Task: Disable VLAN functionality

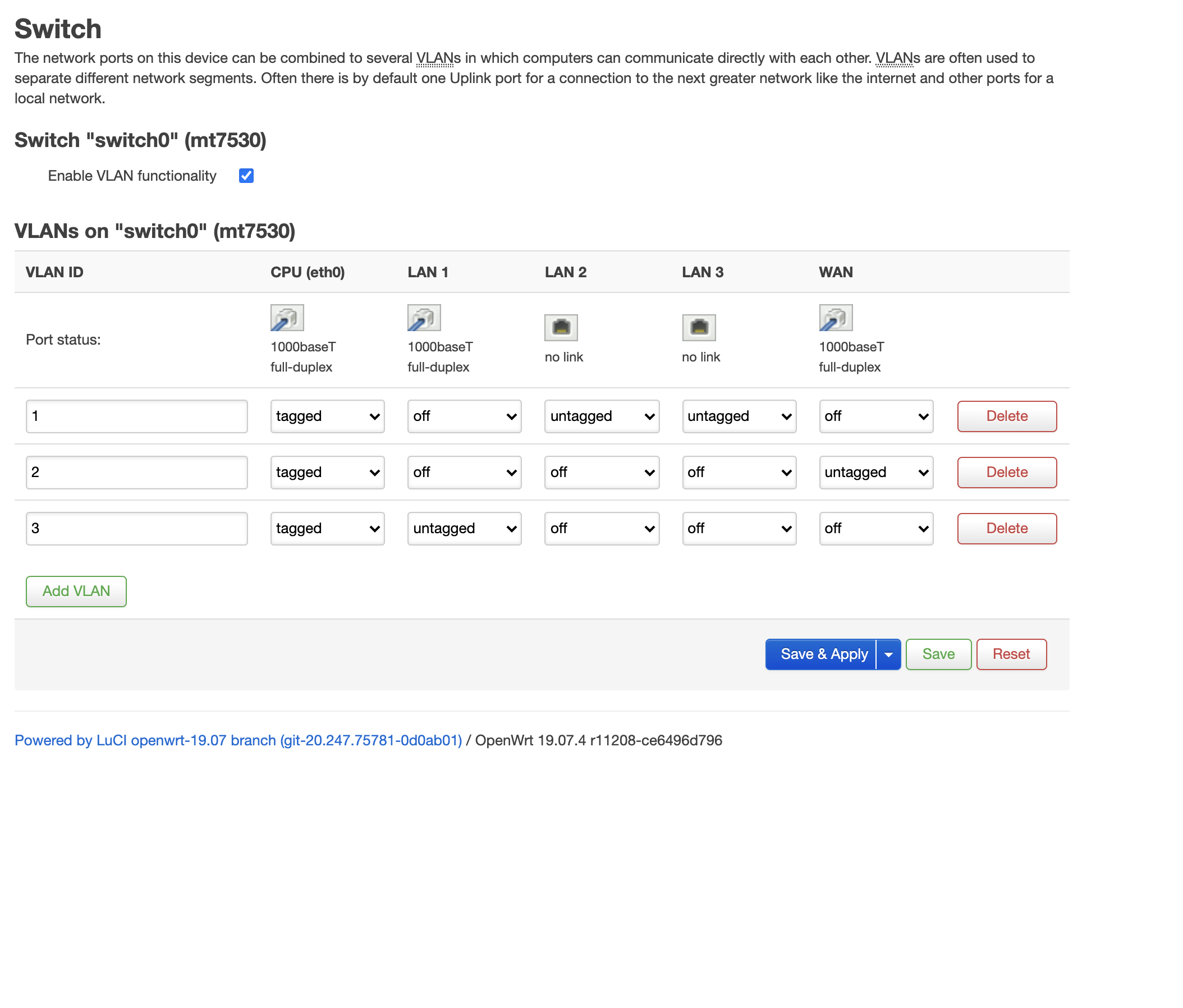Action: coord(246,176)
